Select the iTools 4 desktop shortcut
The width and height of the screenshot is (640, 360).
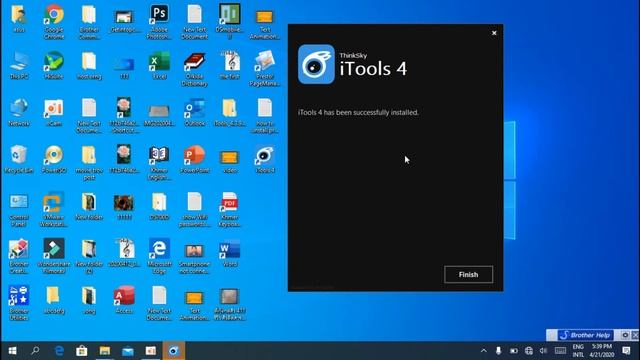(264, 159)
